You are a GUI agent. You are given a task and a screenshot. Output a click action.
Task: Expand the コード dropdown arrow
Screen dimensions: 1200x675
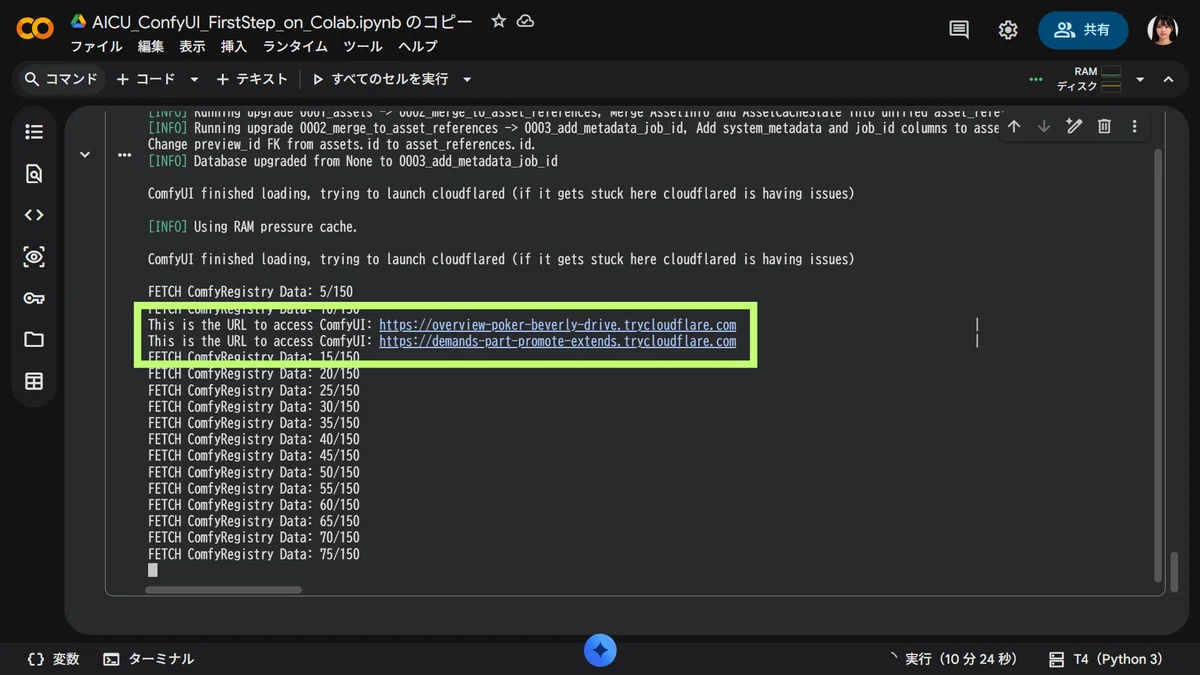(x=194, y=79)
